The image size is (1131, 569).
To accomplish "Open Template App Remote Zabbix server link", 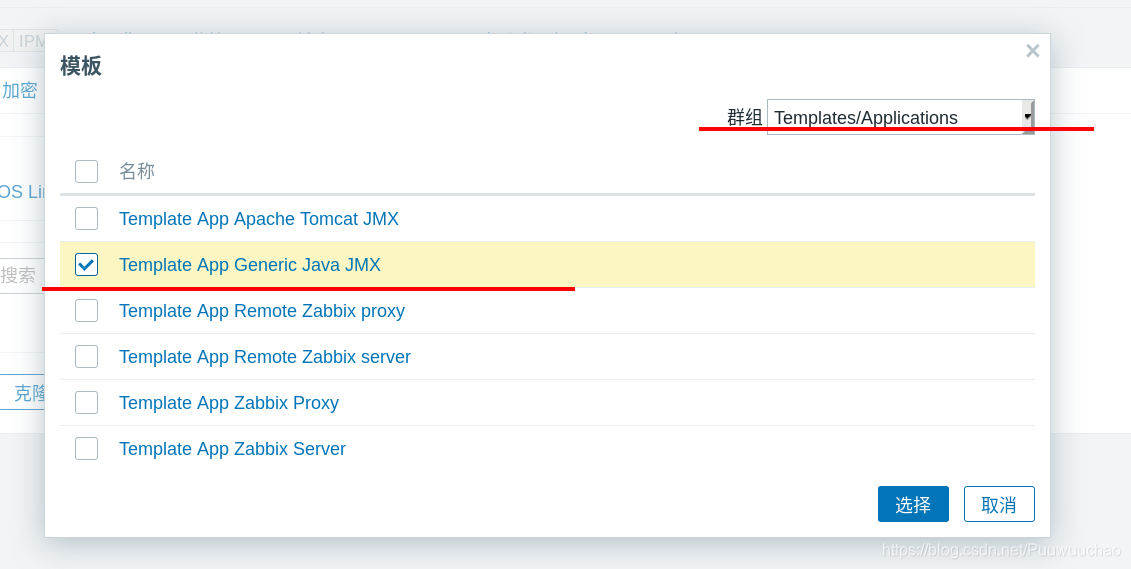I will click(265, 356).
